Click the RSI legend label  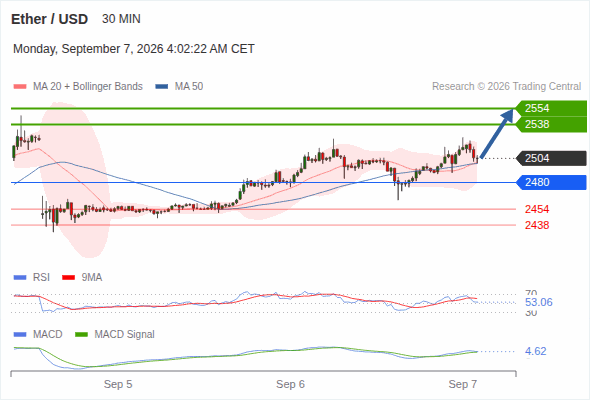[x=41, y=278]
